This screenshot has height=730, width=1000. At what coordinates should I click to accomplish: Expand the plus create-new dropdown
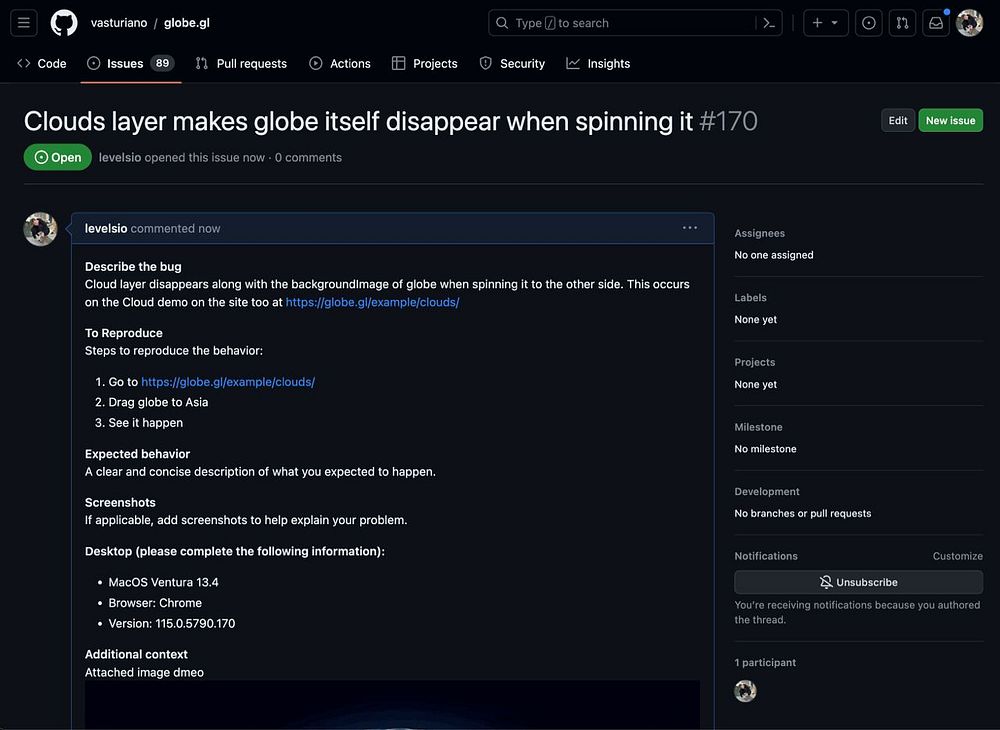click(x=826, y=23)
